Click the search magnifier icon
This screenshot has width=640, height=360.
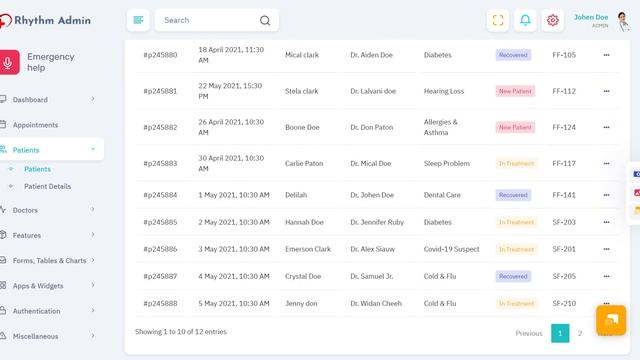pos(265,20)
